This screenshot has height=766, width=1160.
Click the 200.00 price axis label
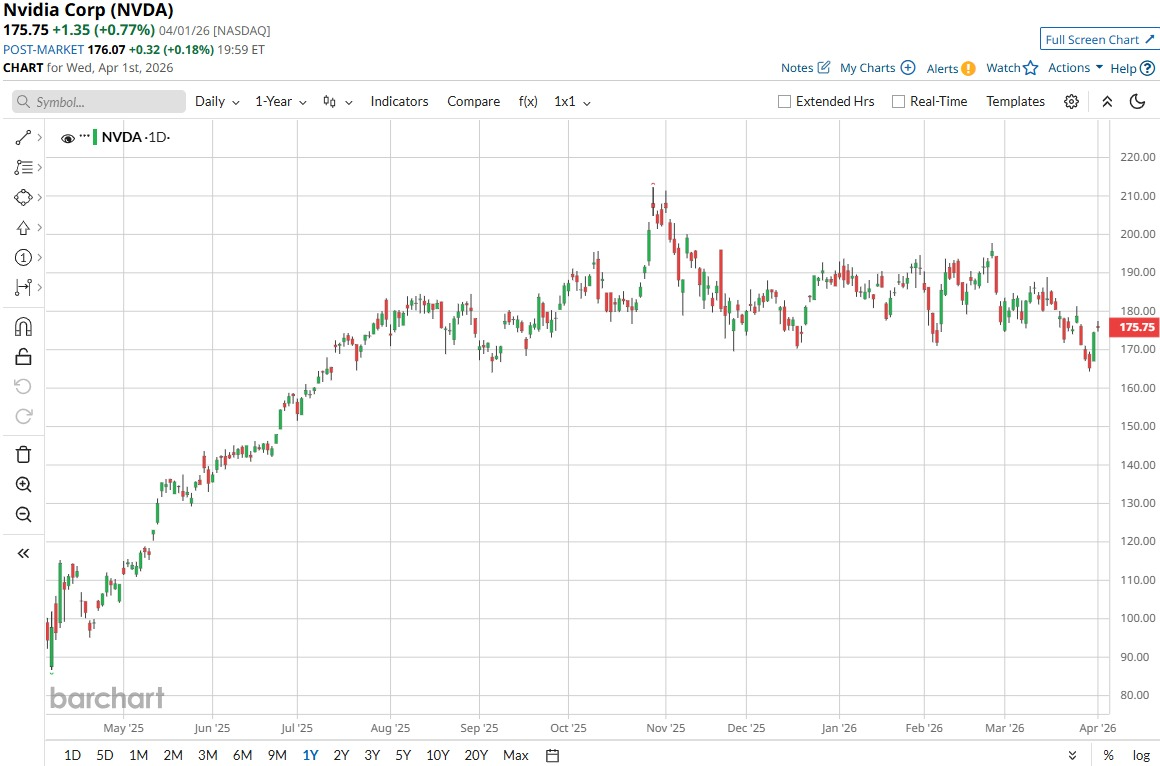click(1138, 234)
